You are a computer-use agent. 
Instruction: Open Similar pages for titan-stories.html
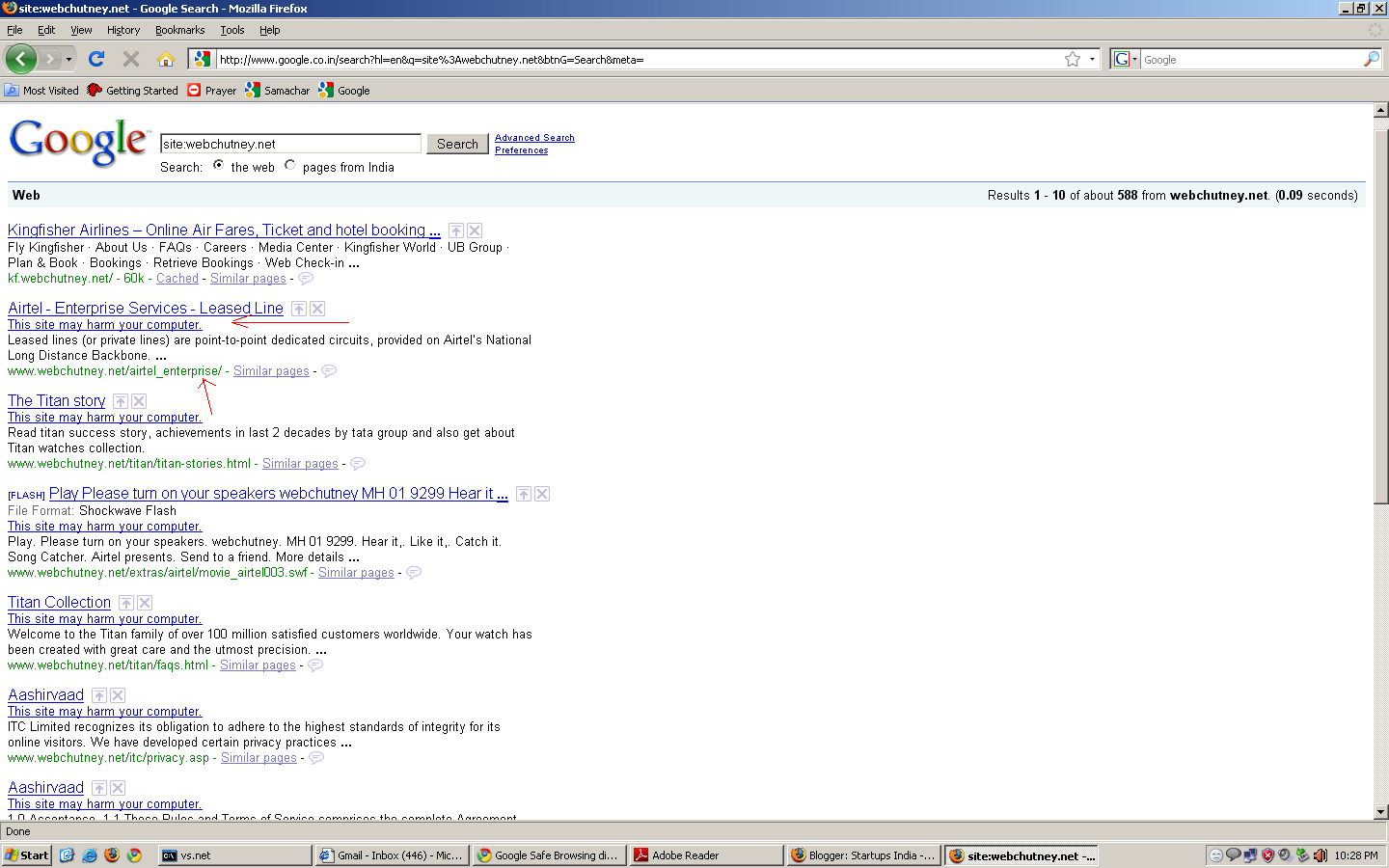(x=300, y=464)
